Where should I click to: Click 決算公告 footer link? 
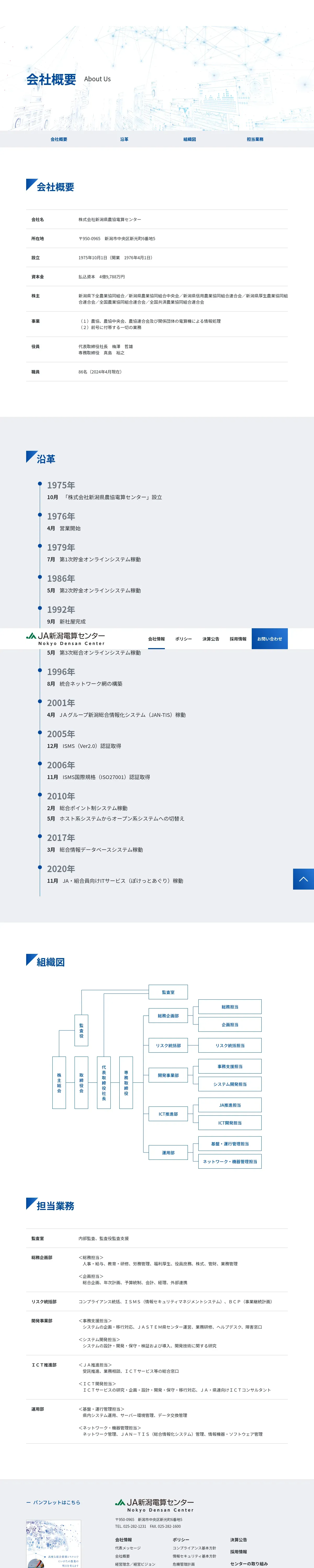point(239,1540)
